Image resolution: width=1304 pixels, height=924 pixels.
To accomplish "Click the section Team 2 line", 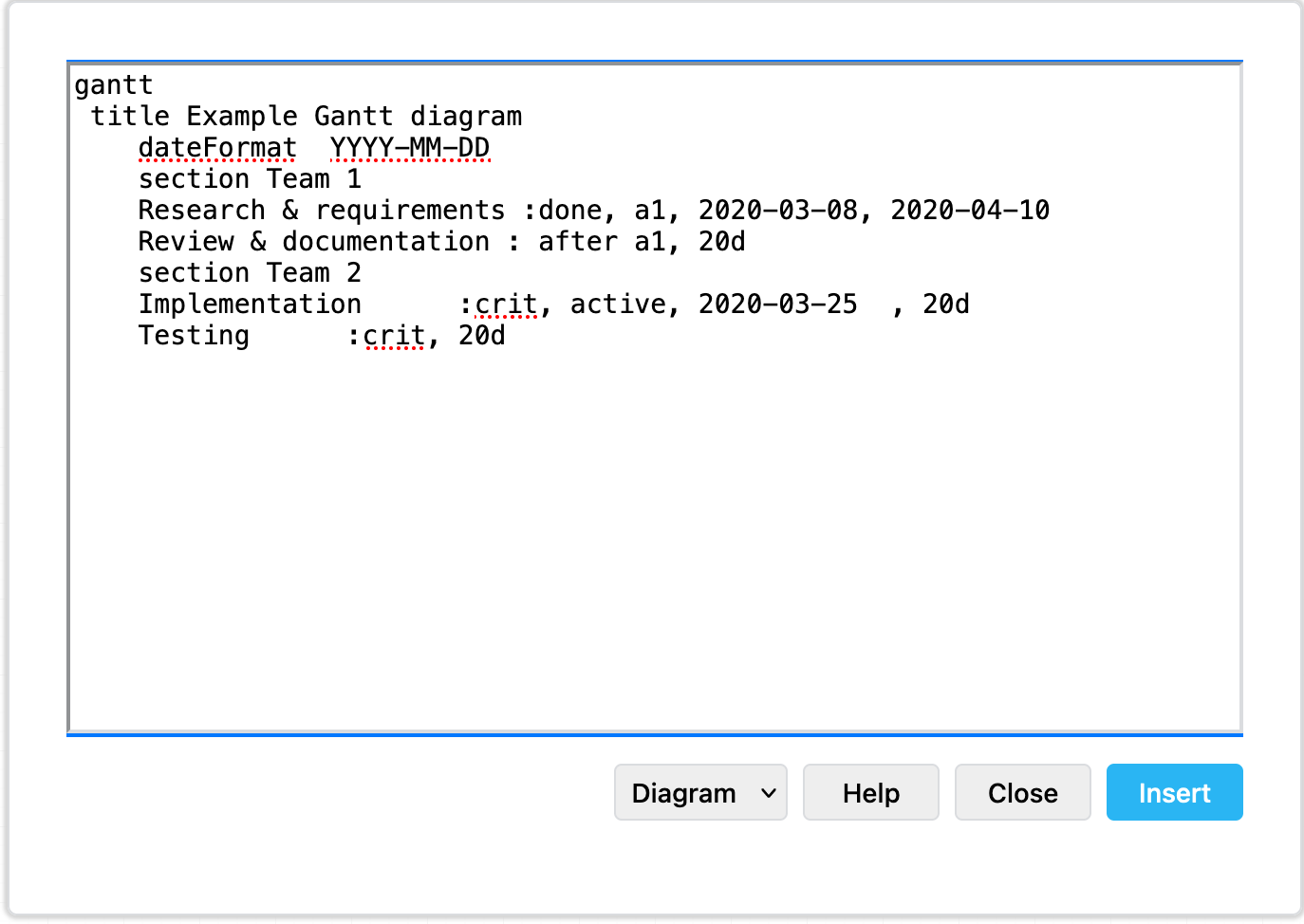I will tap(249, 272).
